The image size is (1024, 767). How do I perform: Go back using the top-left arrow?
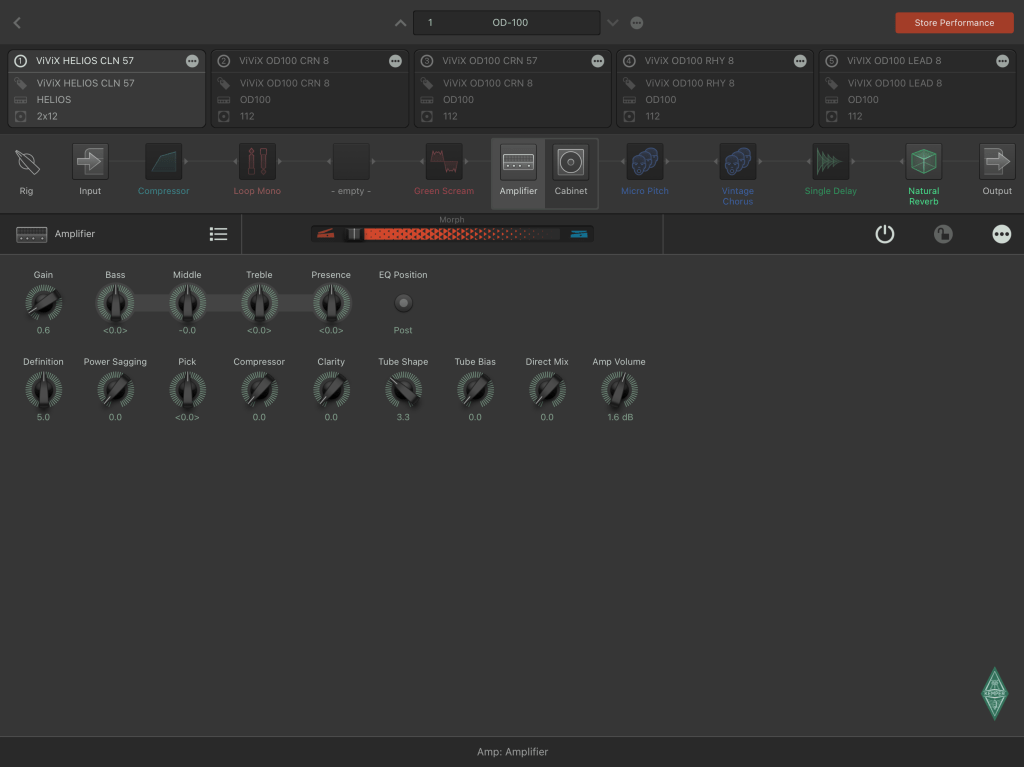pyautogui.click(x=17, y=23)
